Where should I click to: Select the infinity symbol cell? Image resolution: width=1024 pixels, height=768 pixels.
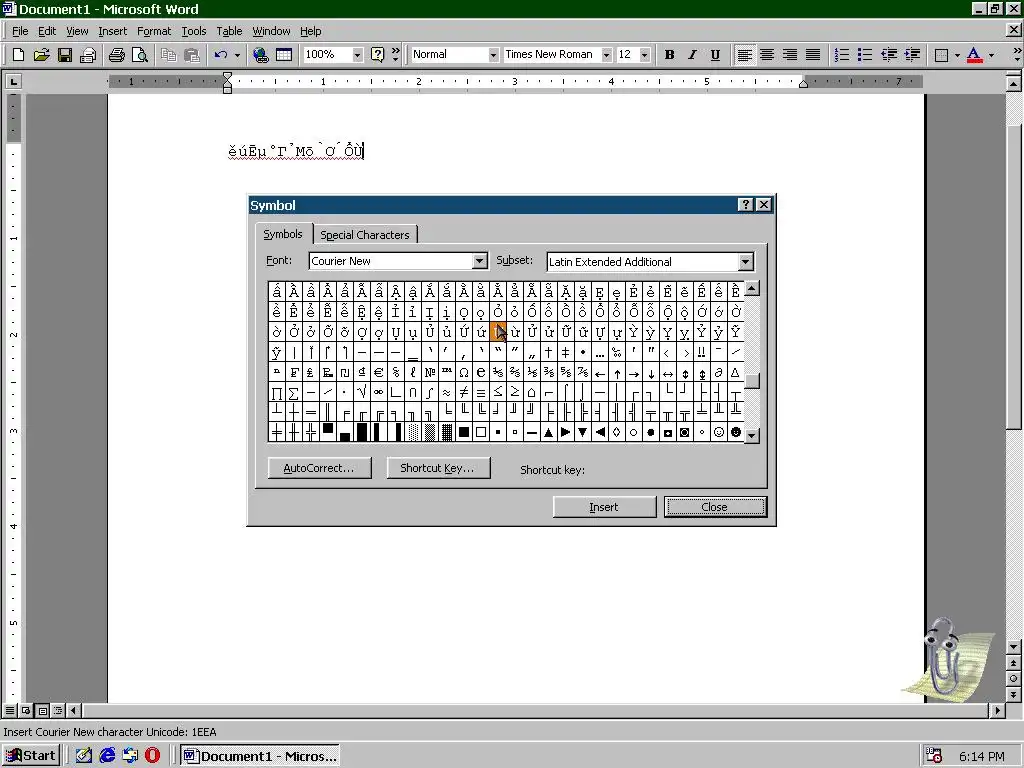pyautogui.click(x=379, y=392)
